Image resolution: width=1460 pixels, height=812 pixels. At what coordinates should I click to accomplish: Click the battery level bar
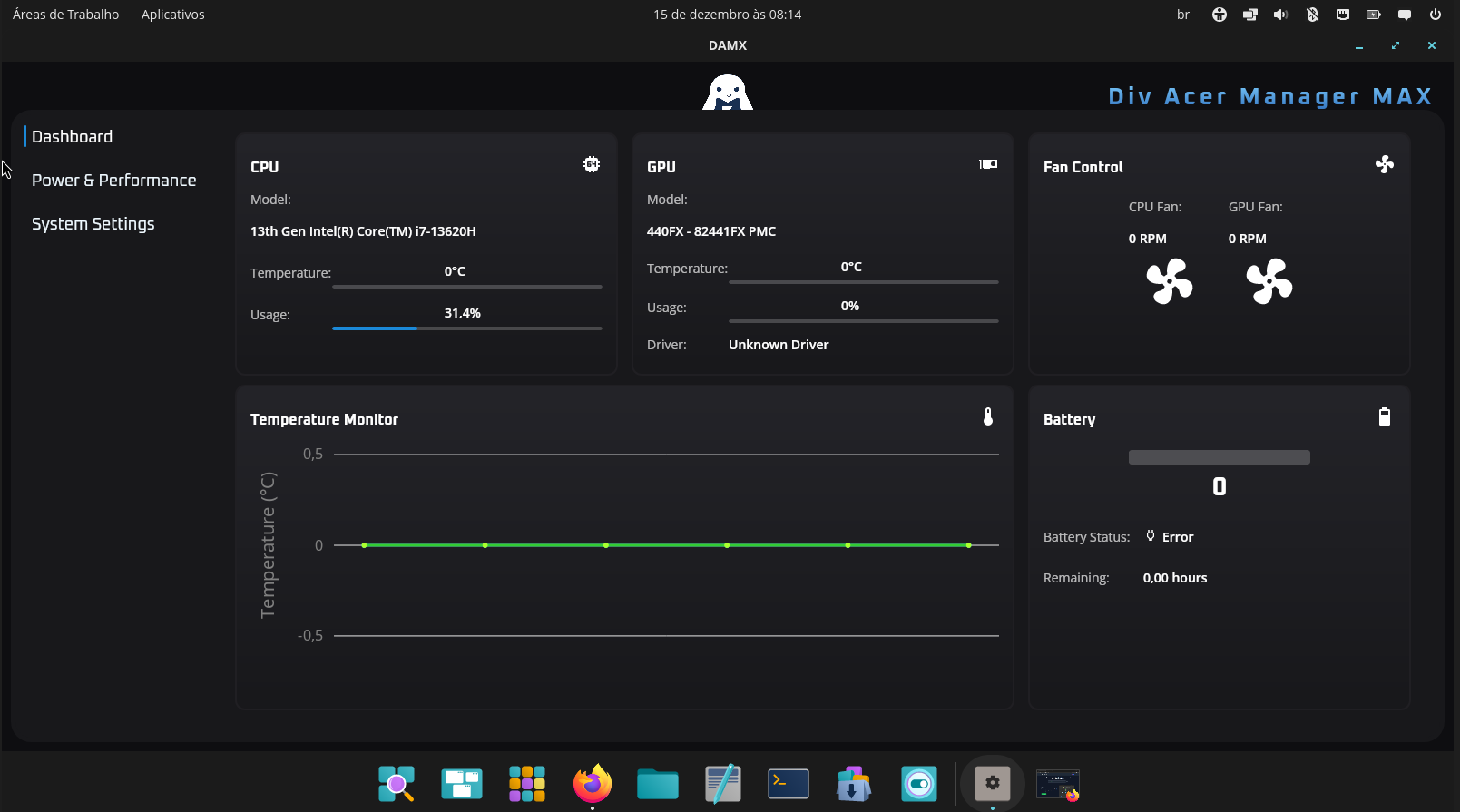(x=1219, y=457)
